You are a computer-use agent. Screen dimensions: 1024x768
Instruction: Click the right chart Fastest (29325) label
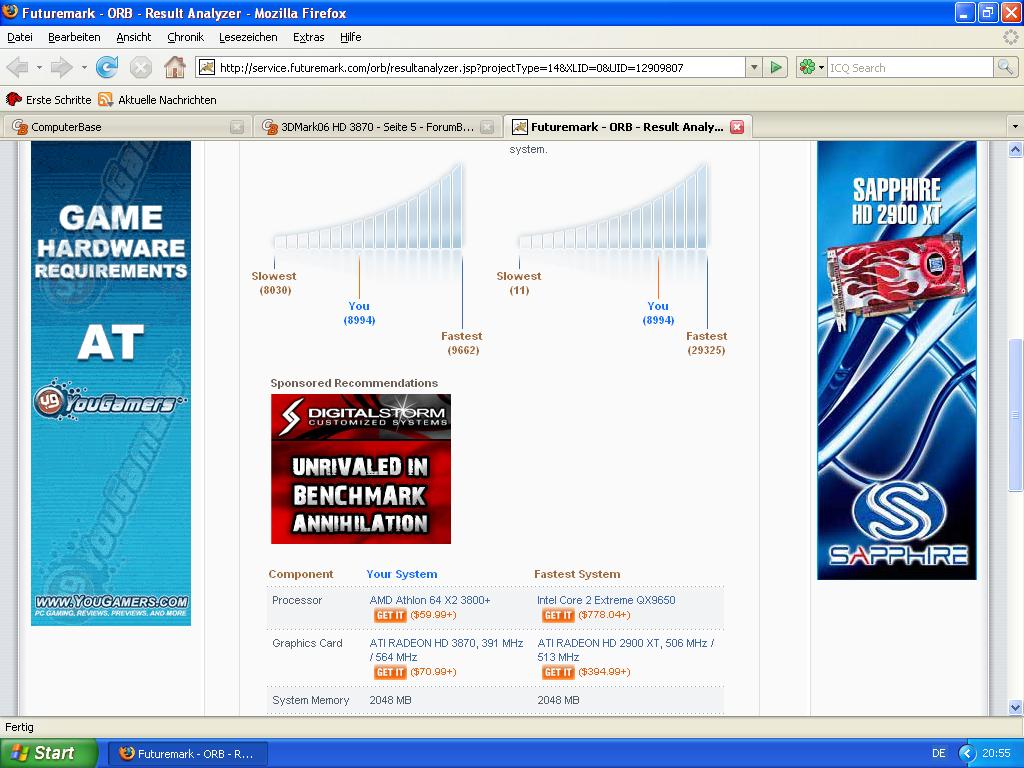pyautogui.click(x=707, y=343)
